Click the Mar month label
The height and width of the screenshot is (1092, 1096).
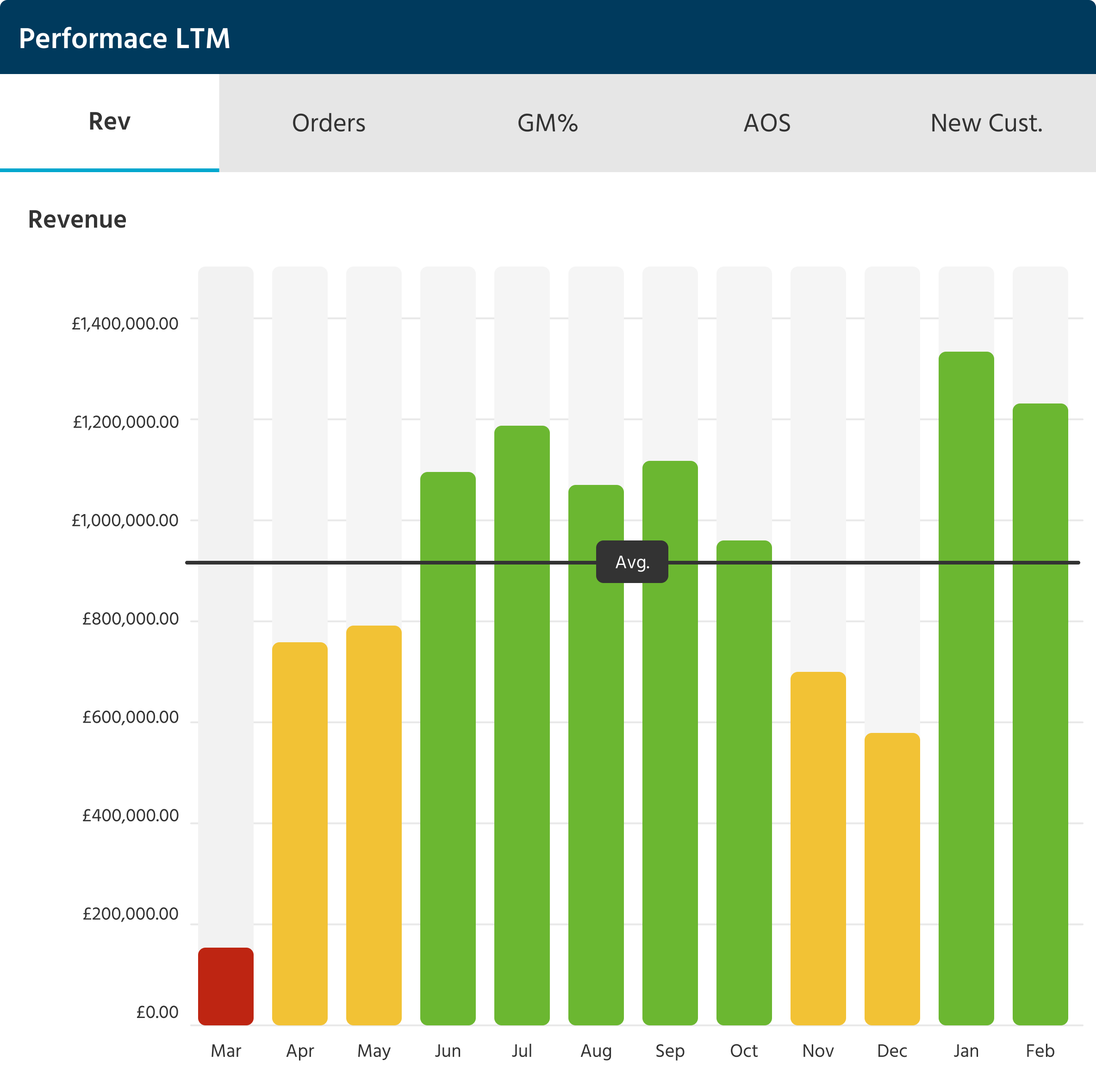tap(226, 1051)
